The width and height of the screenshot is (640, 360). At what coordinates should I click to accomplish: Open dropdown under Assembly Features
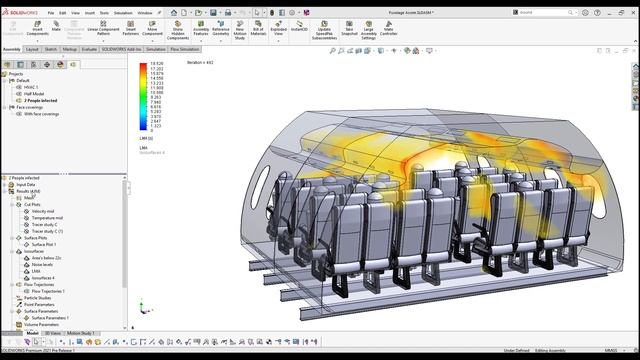click(x=201, y=41)
